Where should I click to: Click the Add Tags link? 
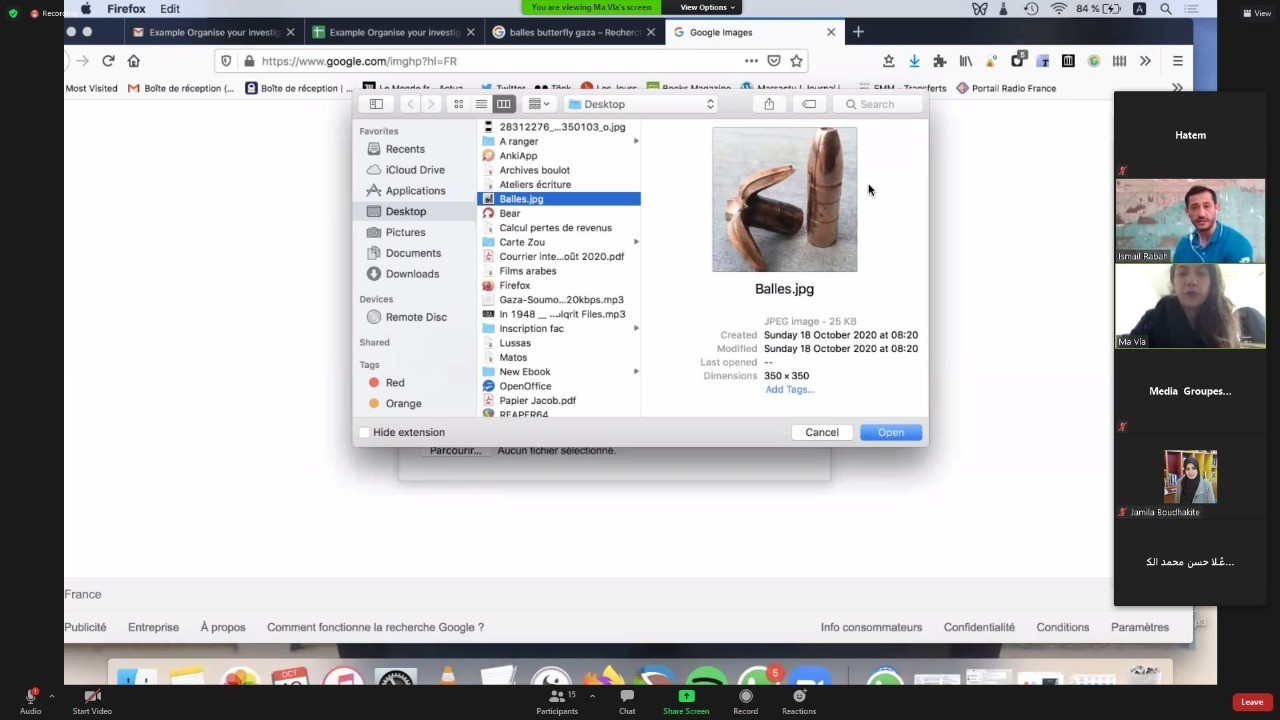(x=790, y=390)
